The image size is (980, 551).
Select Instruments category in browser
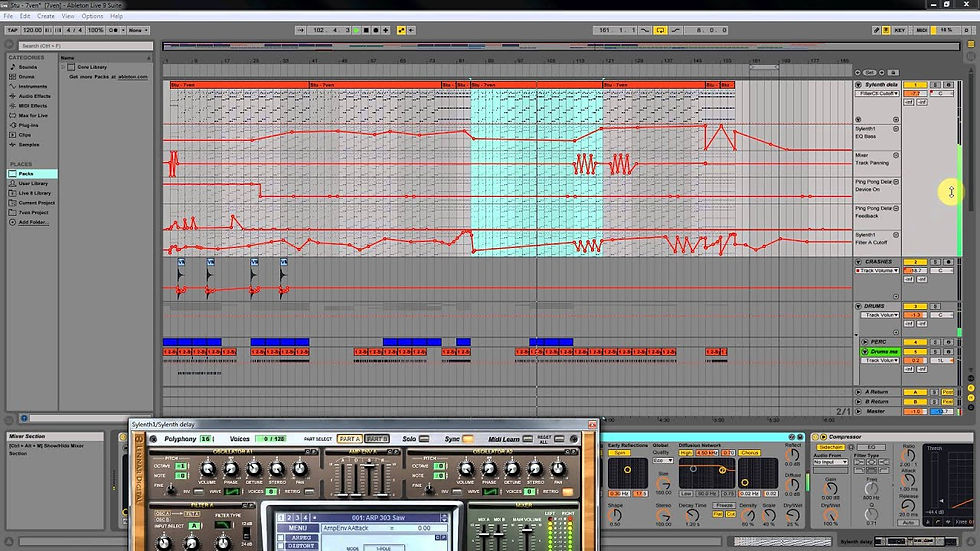[32, 86]
